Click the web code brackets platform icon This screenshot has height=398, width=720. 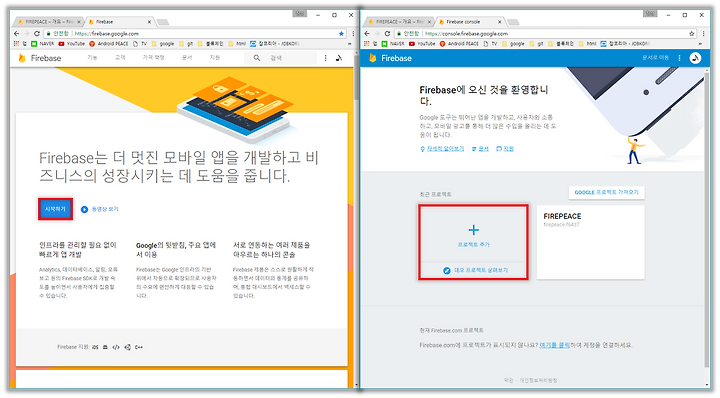pyautogui.click(x=116, y=347)
